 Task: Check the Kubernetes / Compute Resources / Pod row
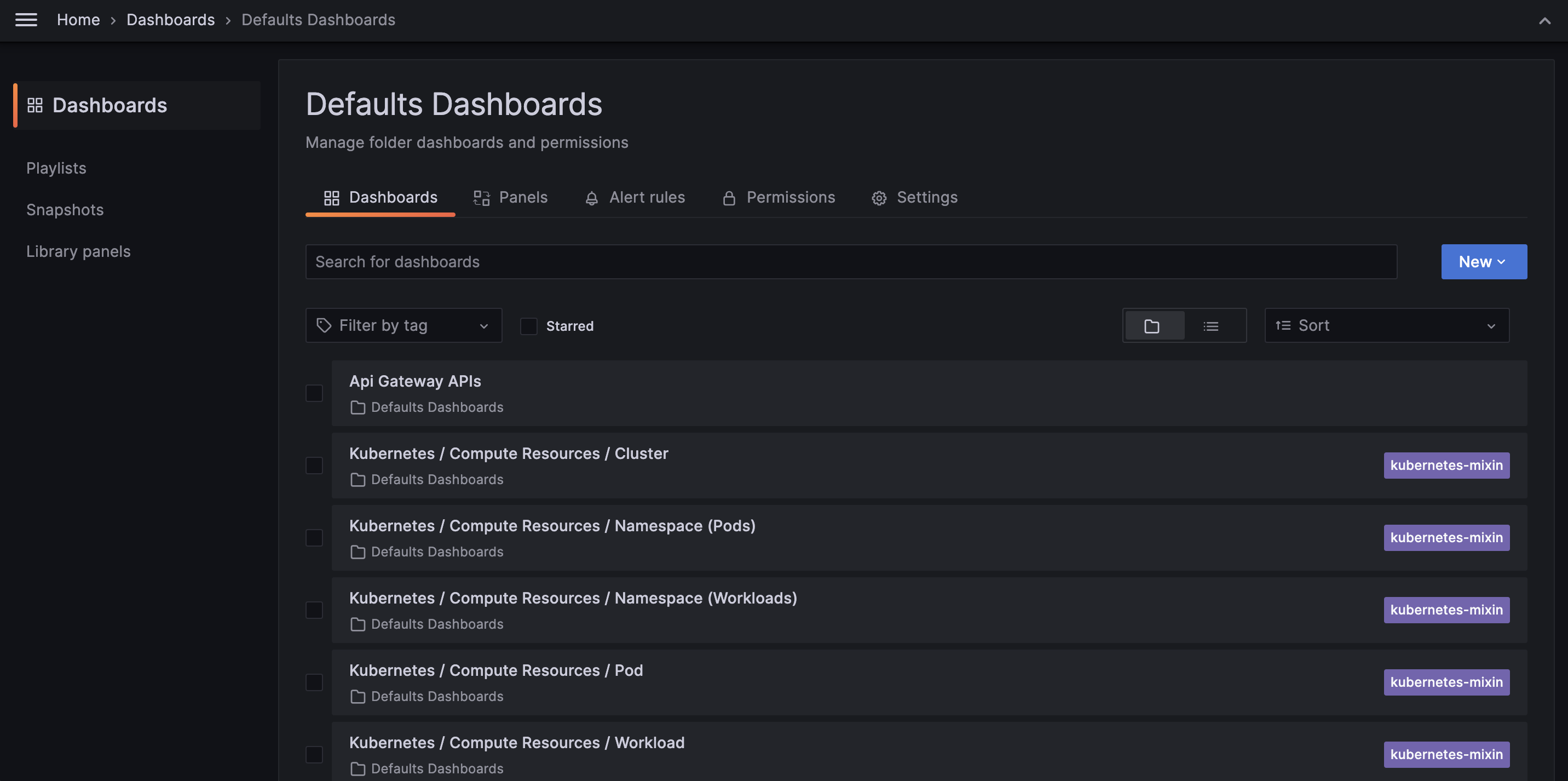point(314,682)
